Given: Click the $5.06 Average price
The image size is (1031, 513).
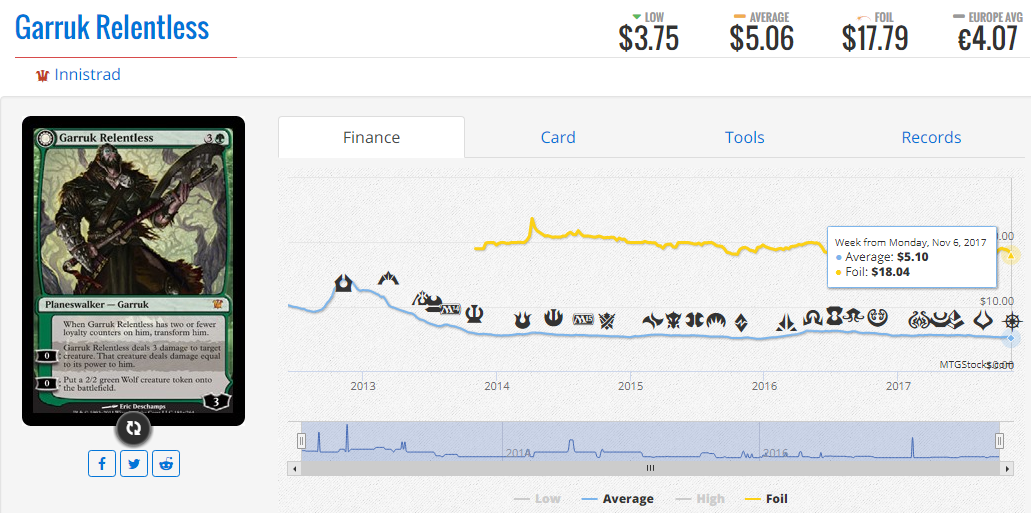Looking at the screenshot, I should (761, 39).
